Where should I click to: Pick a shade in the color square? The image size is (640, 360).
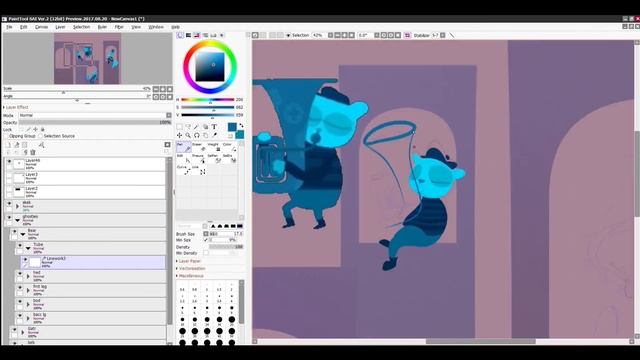210,67
